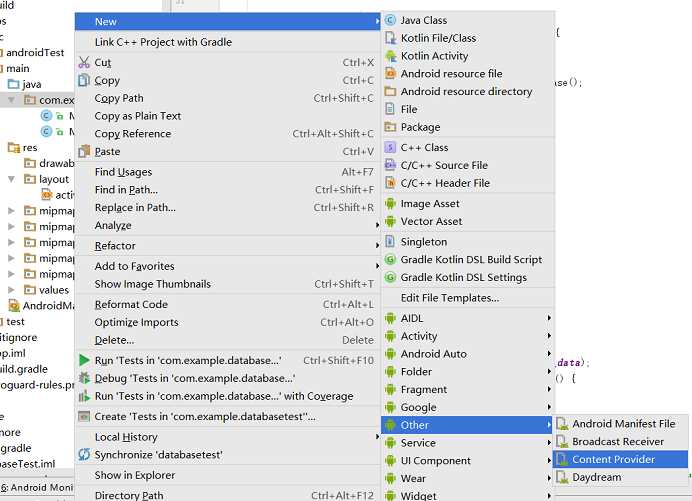Expand the Activity submenu arrow
The image size is (692, 501).
click(549, 336)
